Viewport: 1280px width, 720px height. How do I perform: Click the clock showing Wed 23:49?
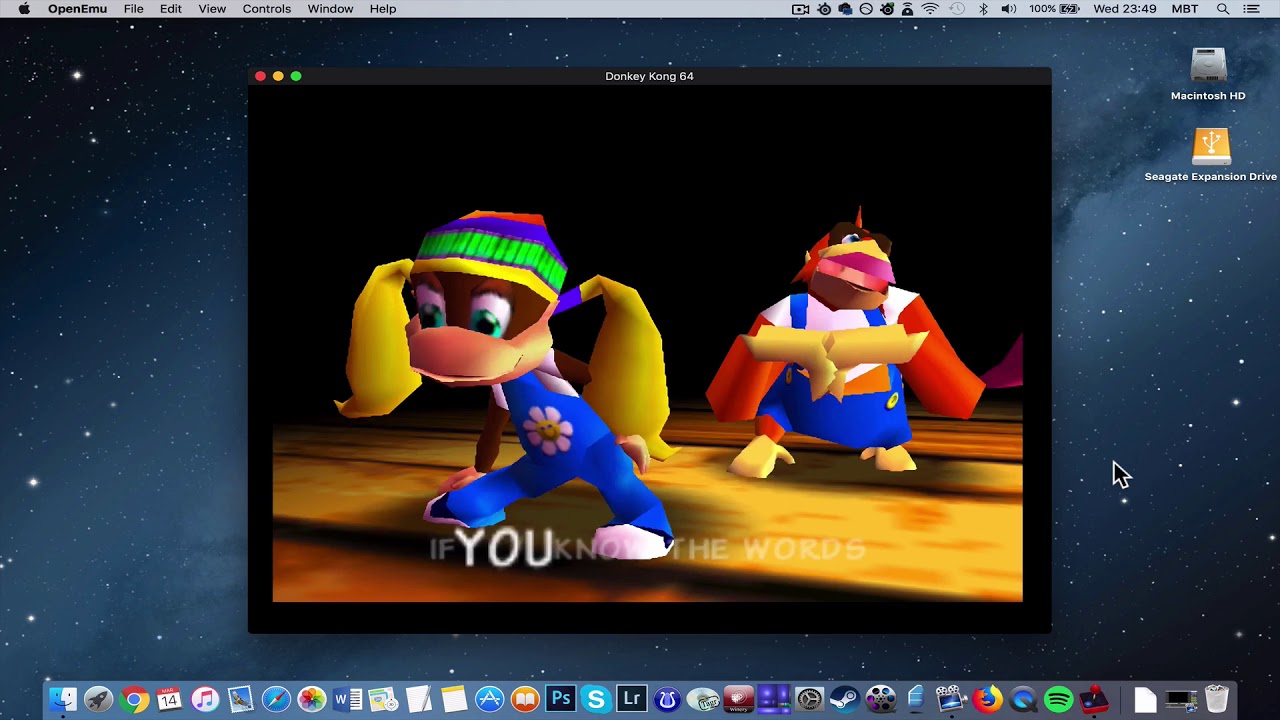[1125, 9]
